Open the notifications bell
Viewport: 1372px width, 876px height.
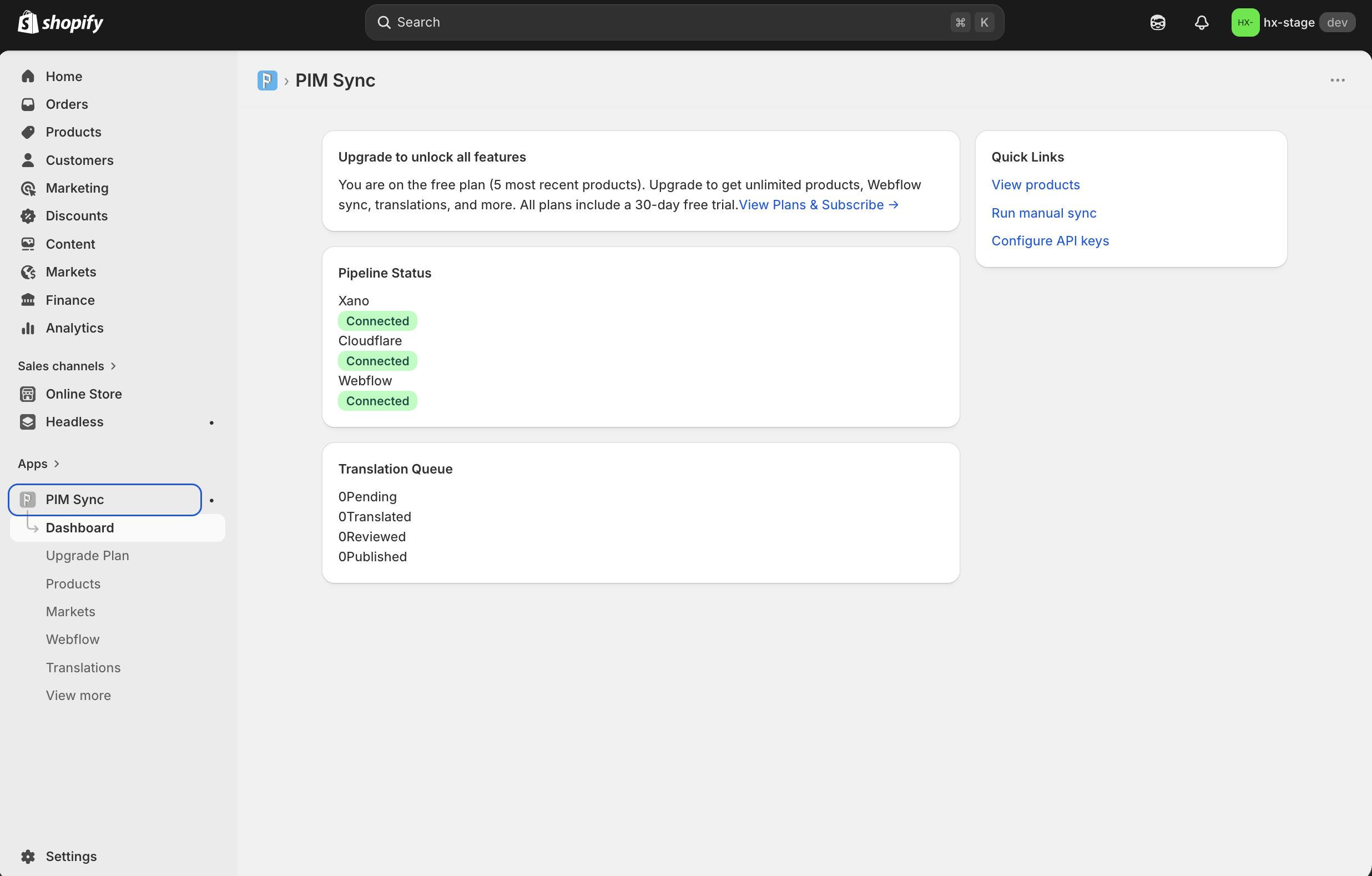(x=1201, y=22)
